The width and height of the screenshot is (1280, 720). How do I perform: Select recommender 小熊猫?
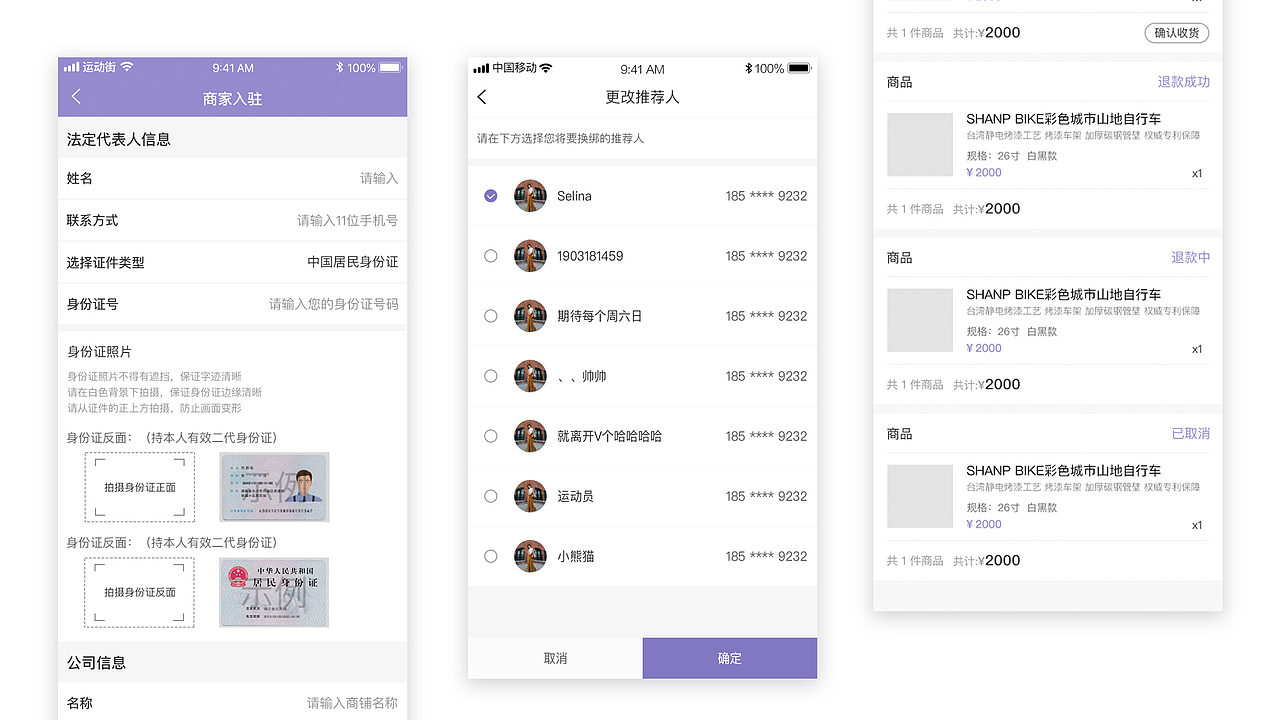[491, 556]
